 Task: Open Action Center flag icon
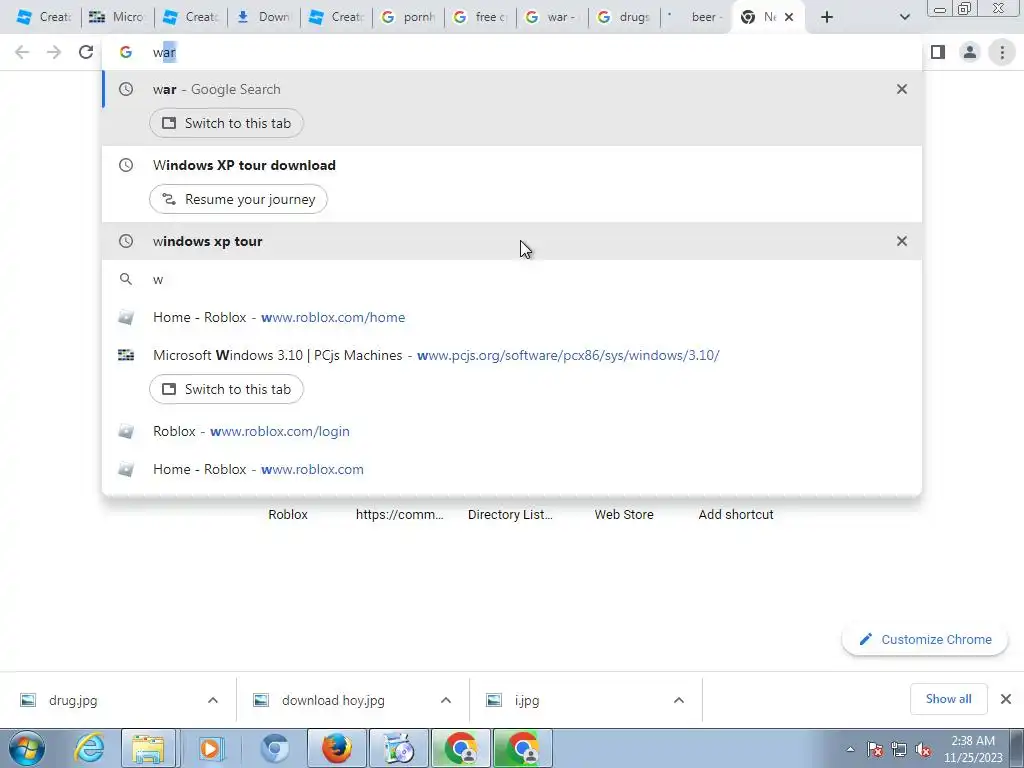(874, 749)
